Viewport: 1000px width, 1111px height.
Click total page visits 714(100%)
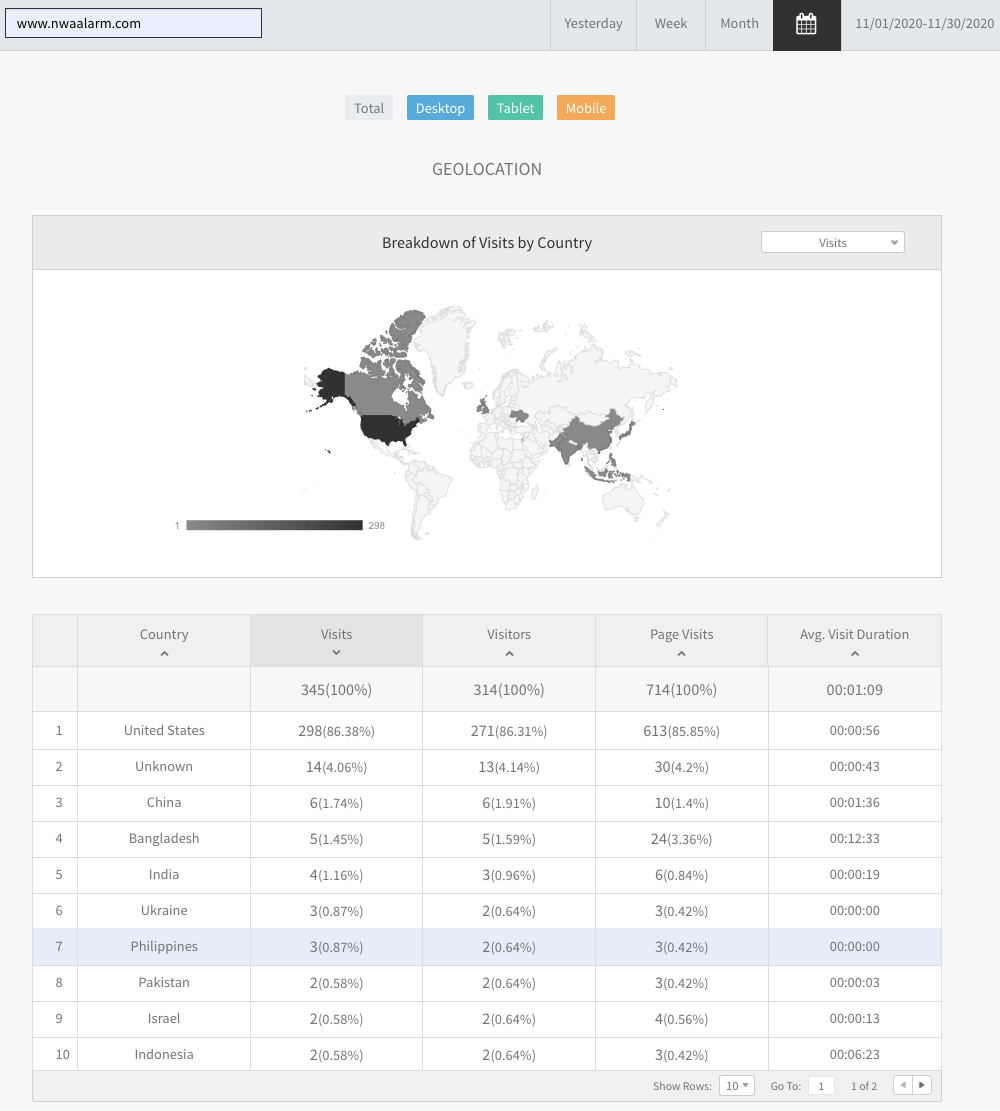pyautogui.click(x=681, y=689)
